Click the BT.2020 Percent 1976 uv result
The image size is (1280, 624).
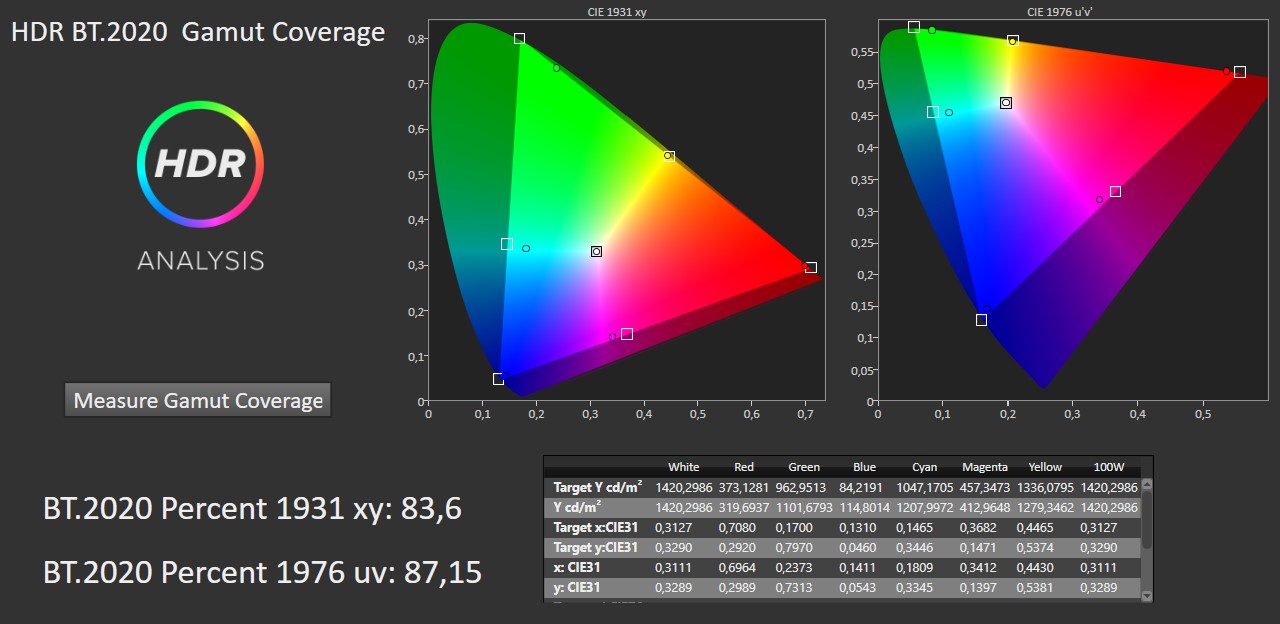(262, 572)
